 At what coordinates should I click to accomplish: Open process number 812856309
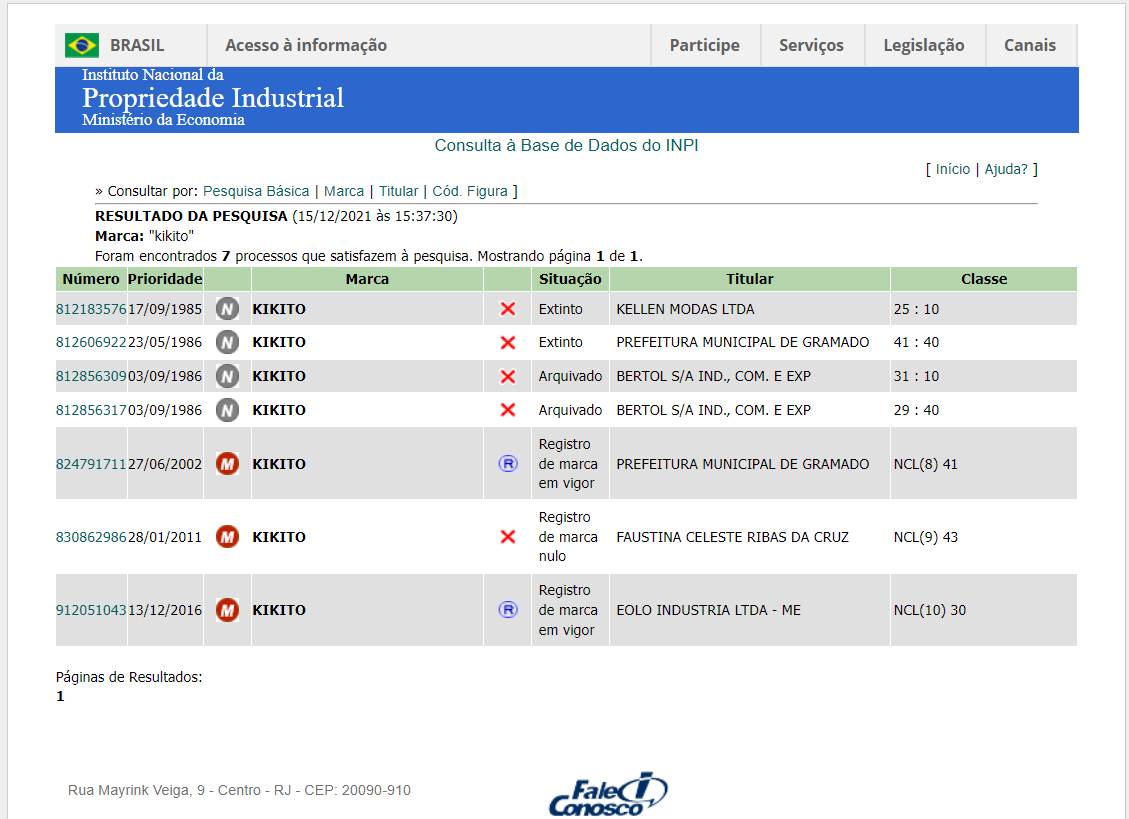point(91,376)
